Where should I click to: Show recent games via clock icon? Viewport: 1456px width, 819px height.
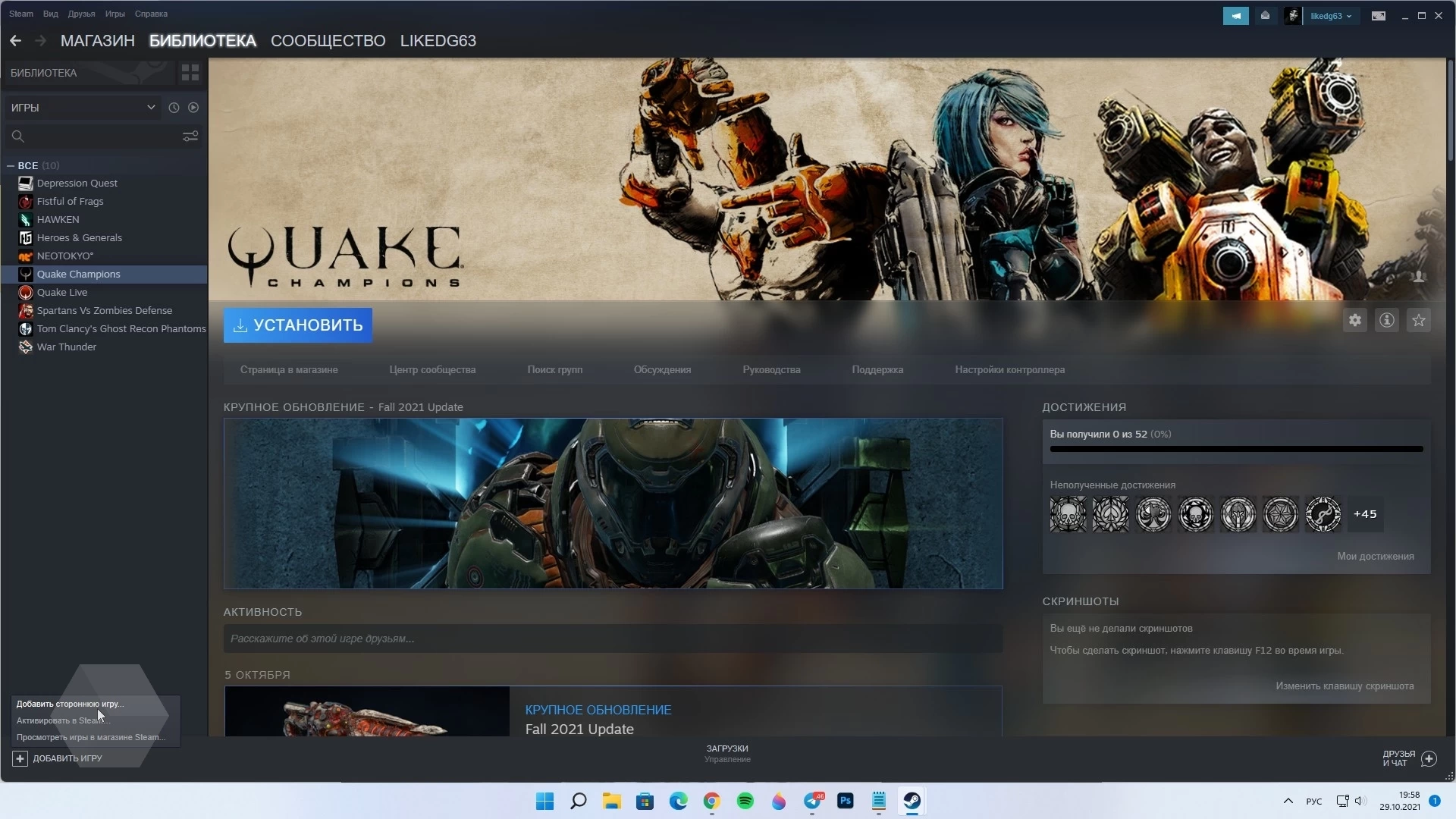[x=174, y=108]
